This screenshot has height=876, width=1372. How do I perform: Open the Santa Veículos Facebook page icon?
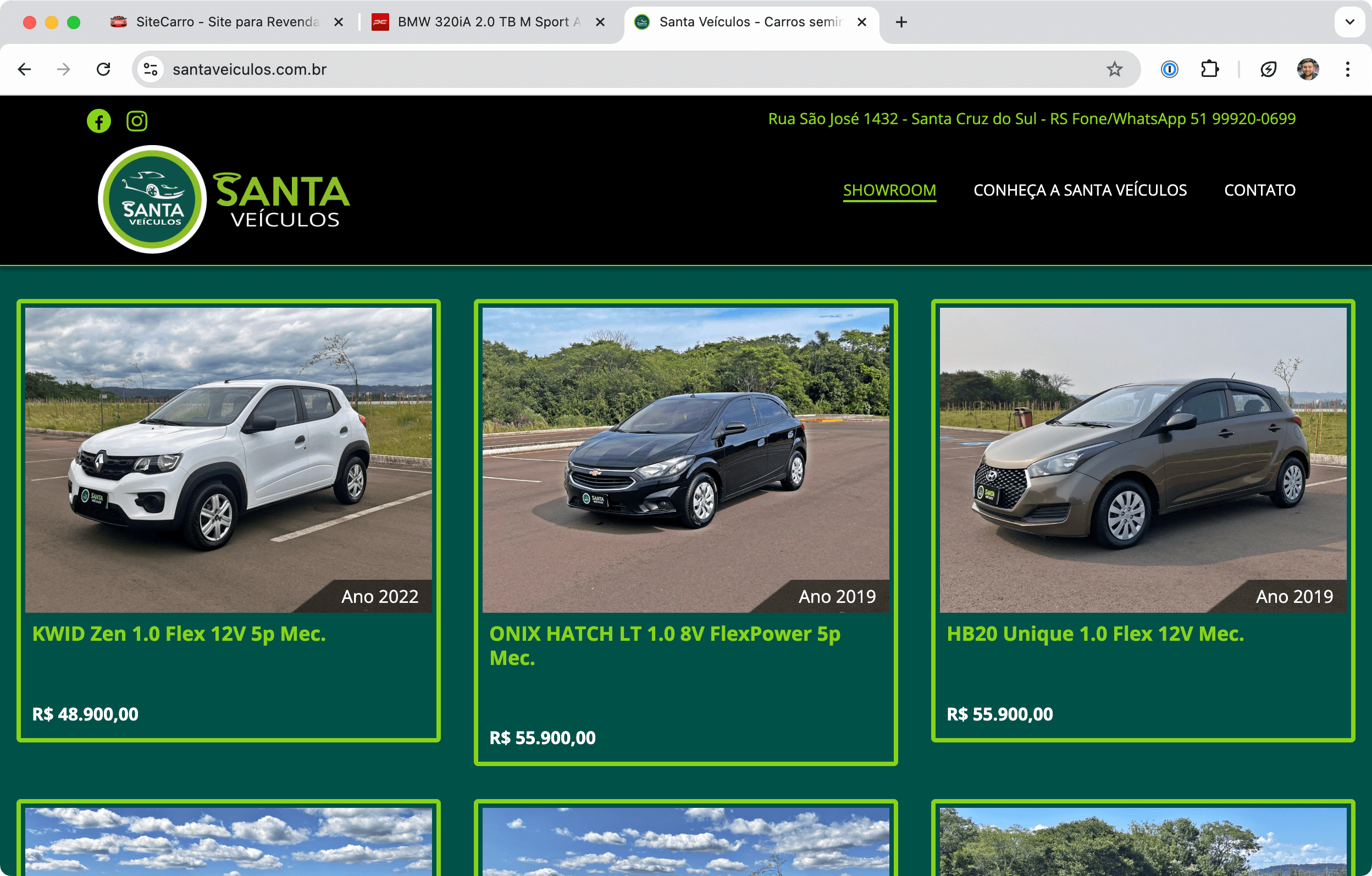(x=98, y=121)
